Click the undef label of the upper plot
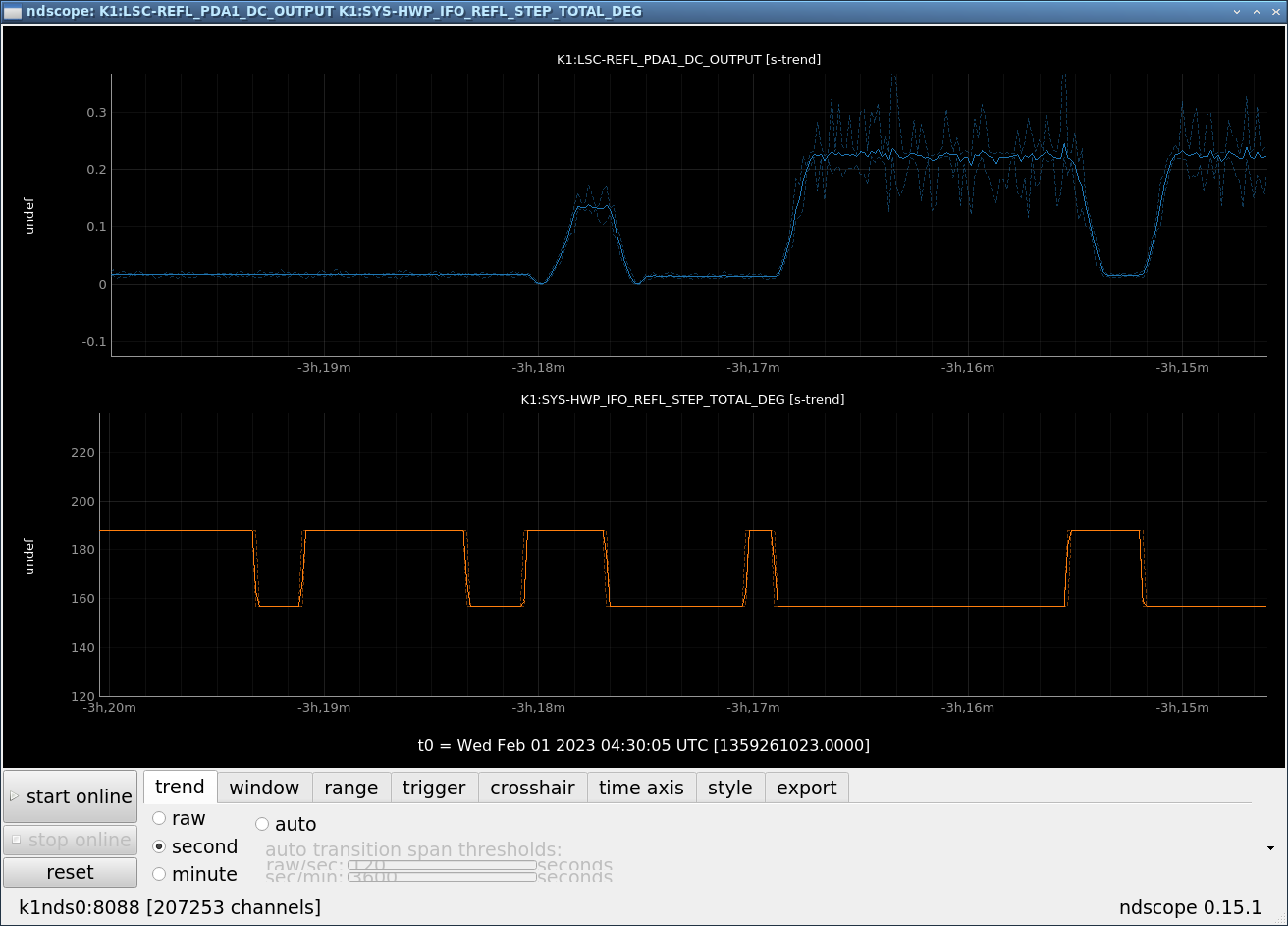 point(29,215)
